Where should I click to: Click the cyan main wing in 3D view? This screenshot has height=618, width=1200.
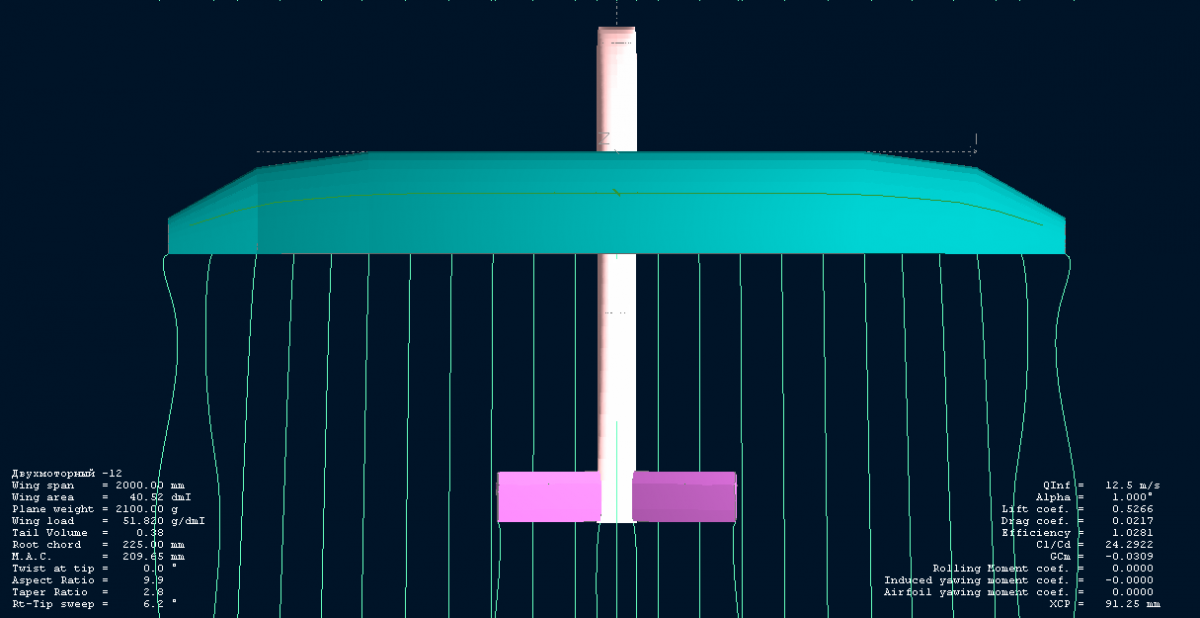coord(617,203)
